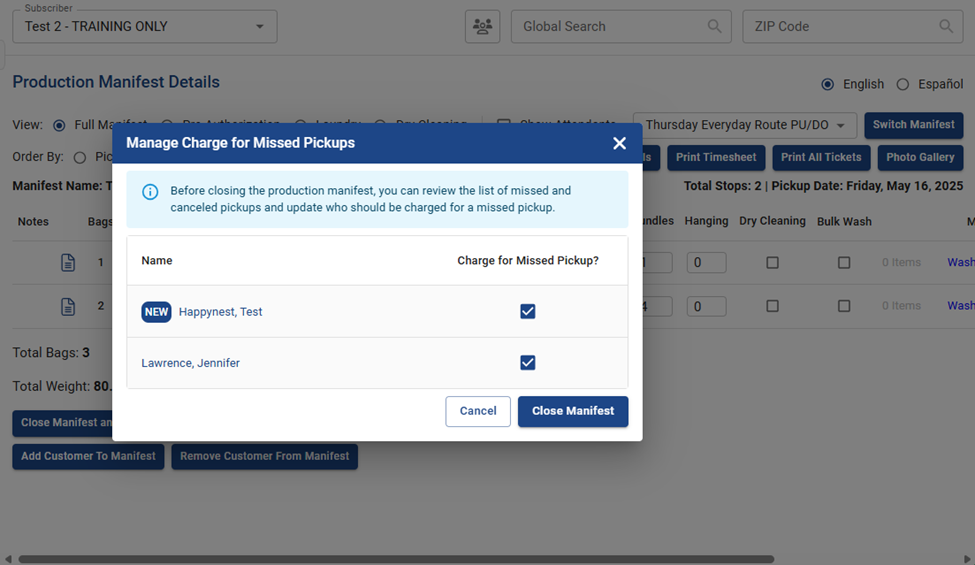The image size is (975, 565).
Task: Uncheck missed pickup charge for Happynest, Test
Action: [x=528, y=312]
